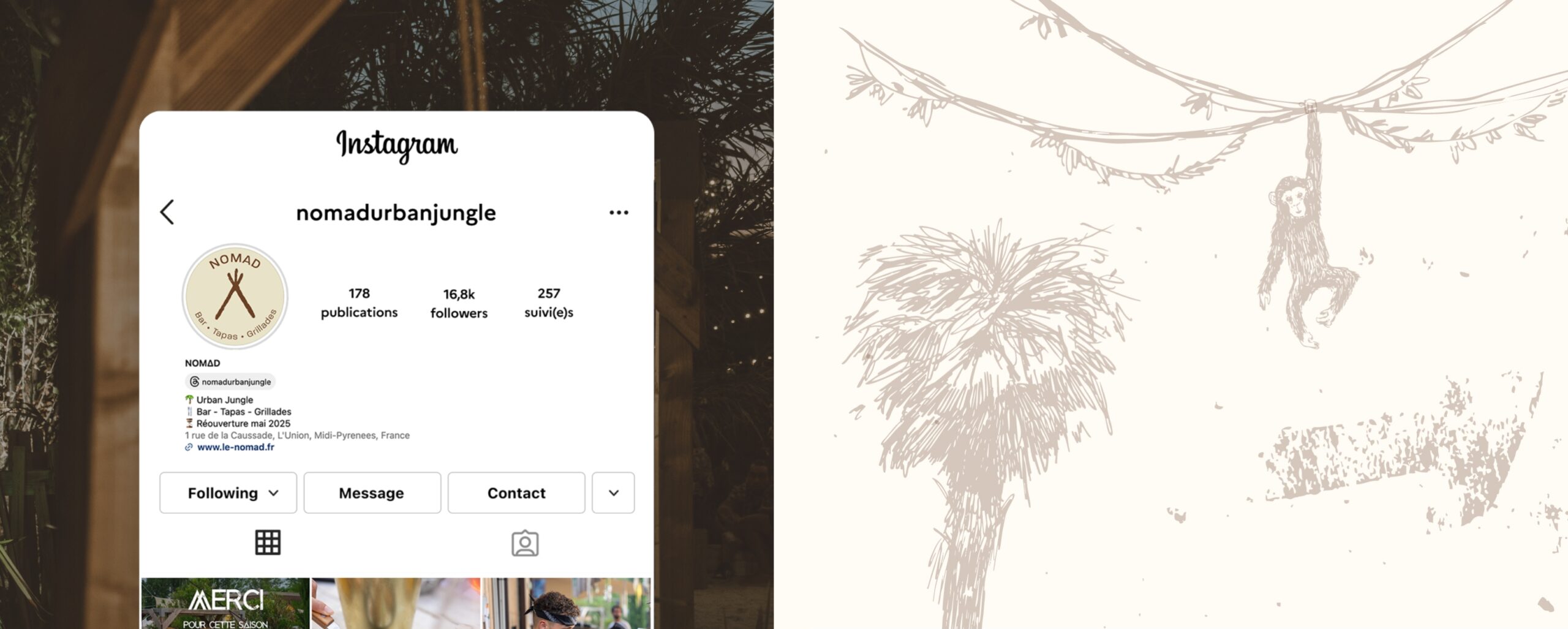Switch to the tagged photos tab

click(525, 543)
